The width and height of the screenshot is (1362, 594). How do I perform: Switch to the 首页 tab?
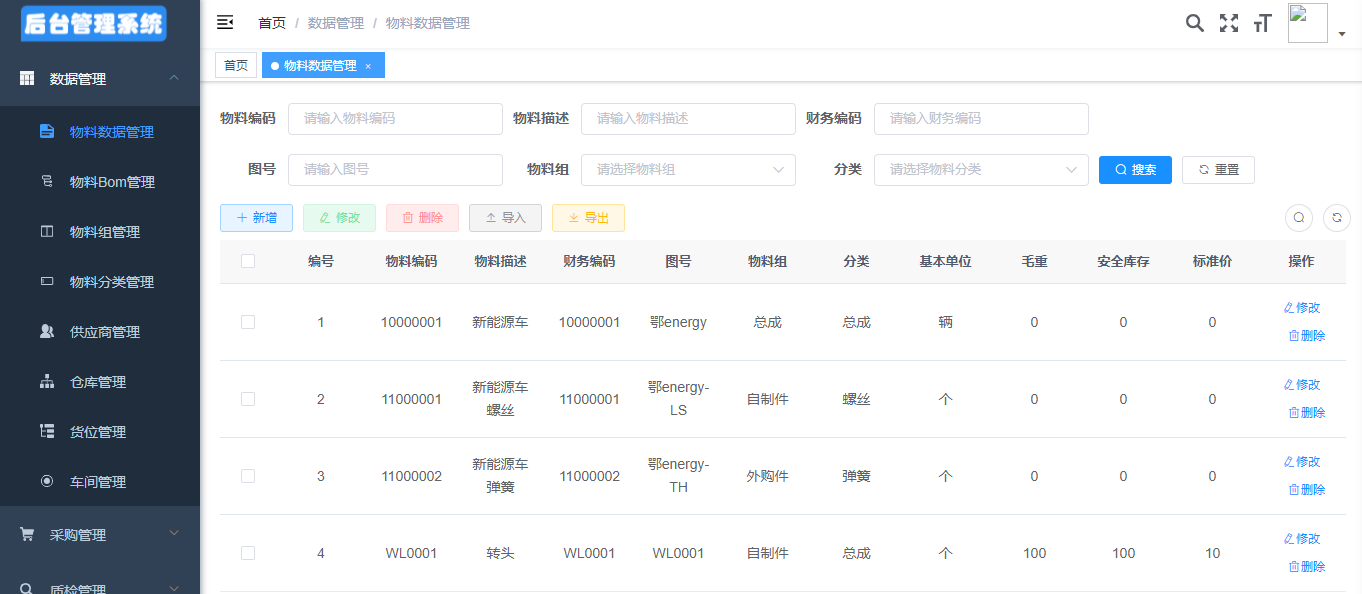tap(236, 65)
